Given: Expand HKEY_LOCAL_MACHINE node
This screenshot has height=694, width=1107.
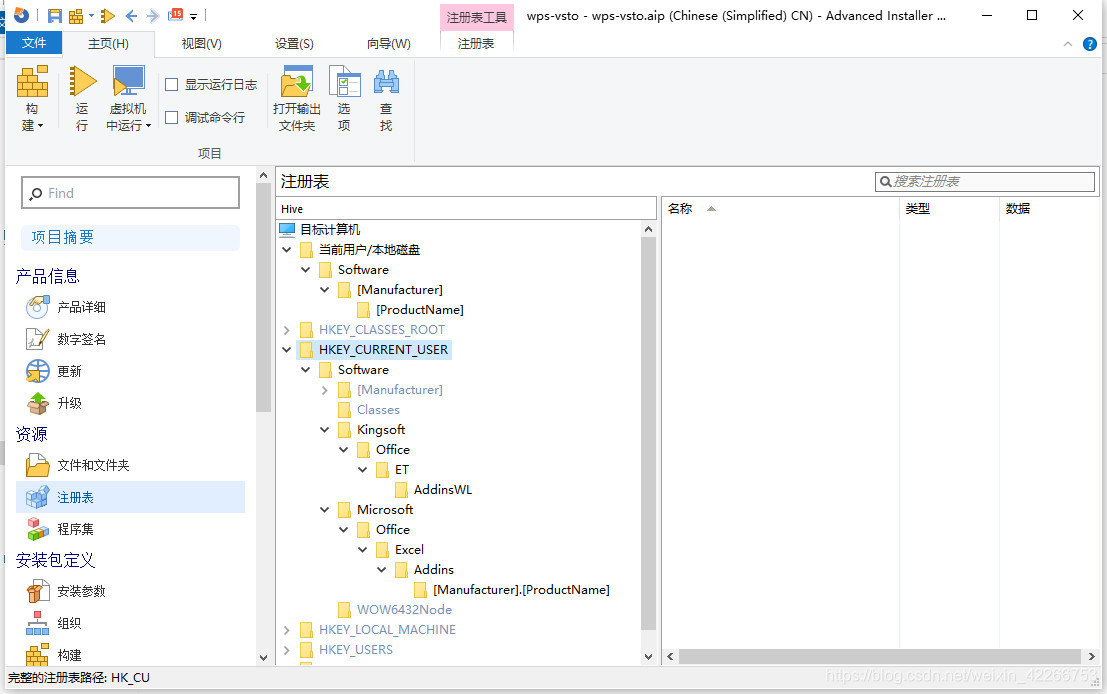Looking at the screenshot, I should tap(287, 630).
